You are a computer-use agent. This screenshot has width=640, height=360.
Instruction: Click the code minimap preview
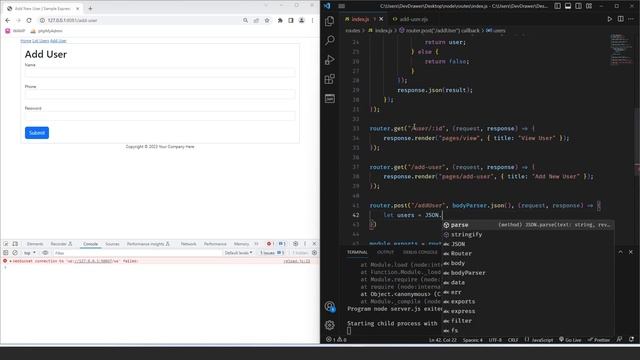pyautogui.click(x=620, y=49)
